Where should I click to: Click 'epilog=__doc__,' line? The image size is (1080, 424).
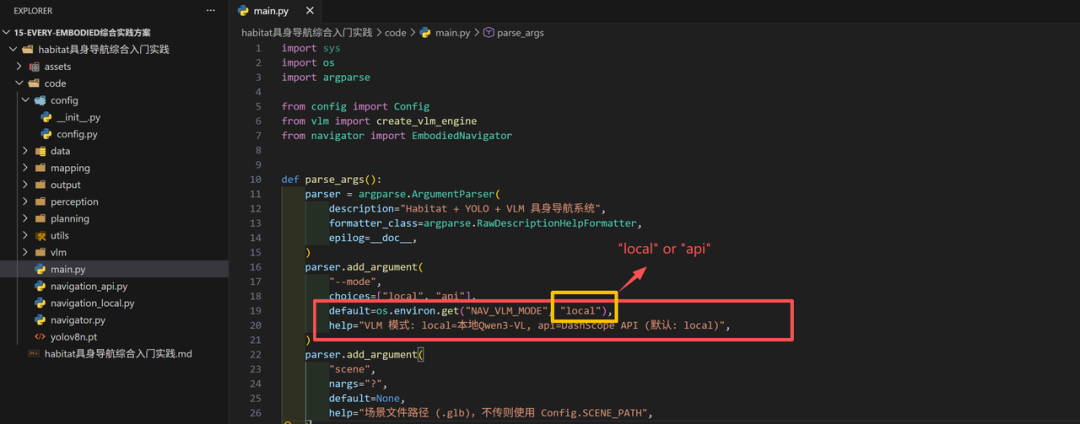pyautogui.click(x=373, y=237)
